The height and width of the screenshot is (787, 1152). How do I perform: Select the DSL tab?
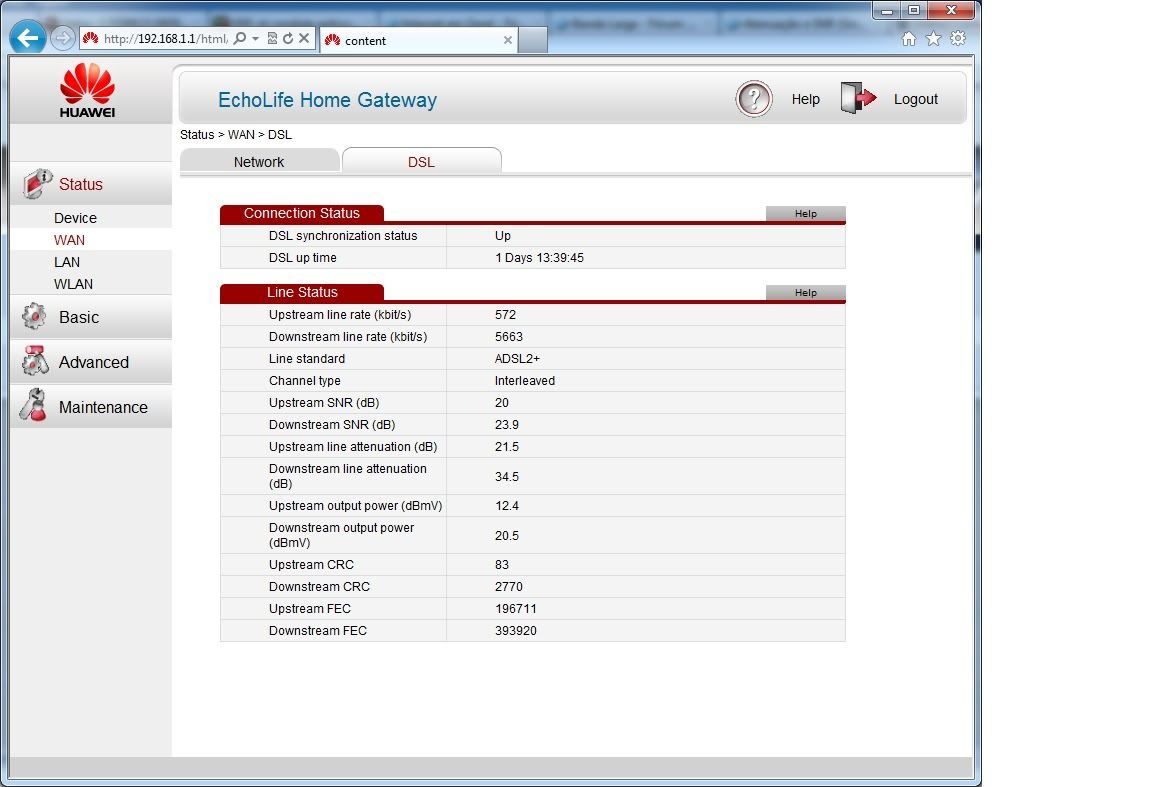click(x=421, y=162)
